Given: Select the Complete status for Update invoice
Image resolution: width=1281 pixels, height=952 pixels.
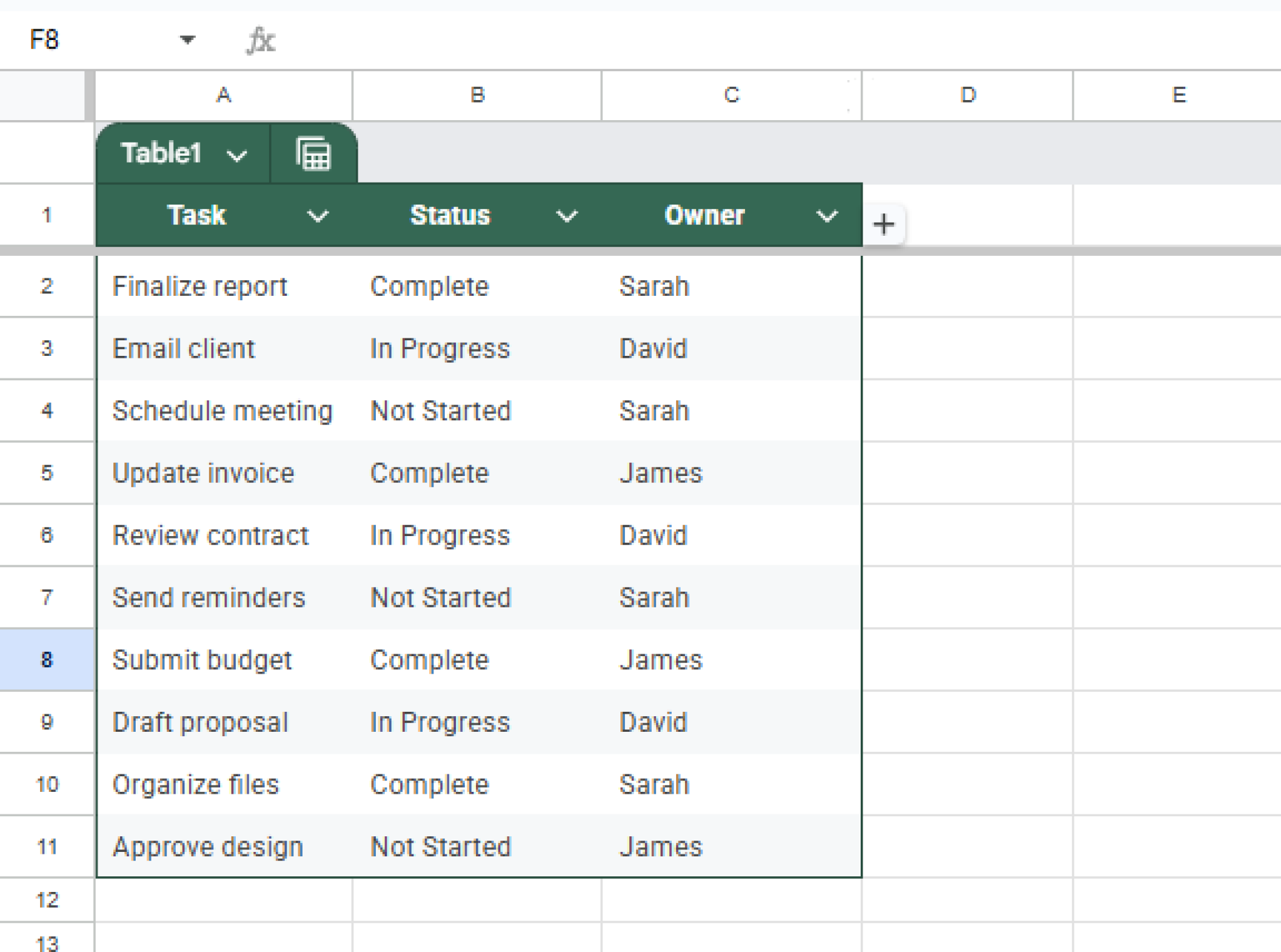Looking at the screenshot, I should tap(429, 473).
